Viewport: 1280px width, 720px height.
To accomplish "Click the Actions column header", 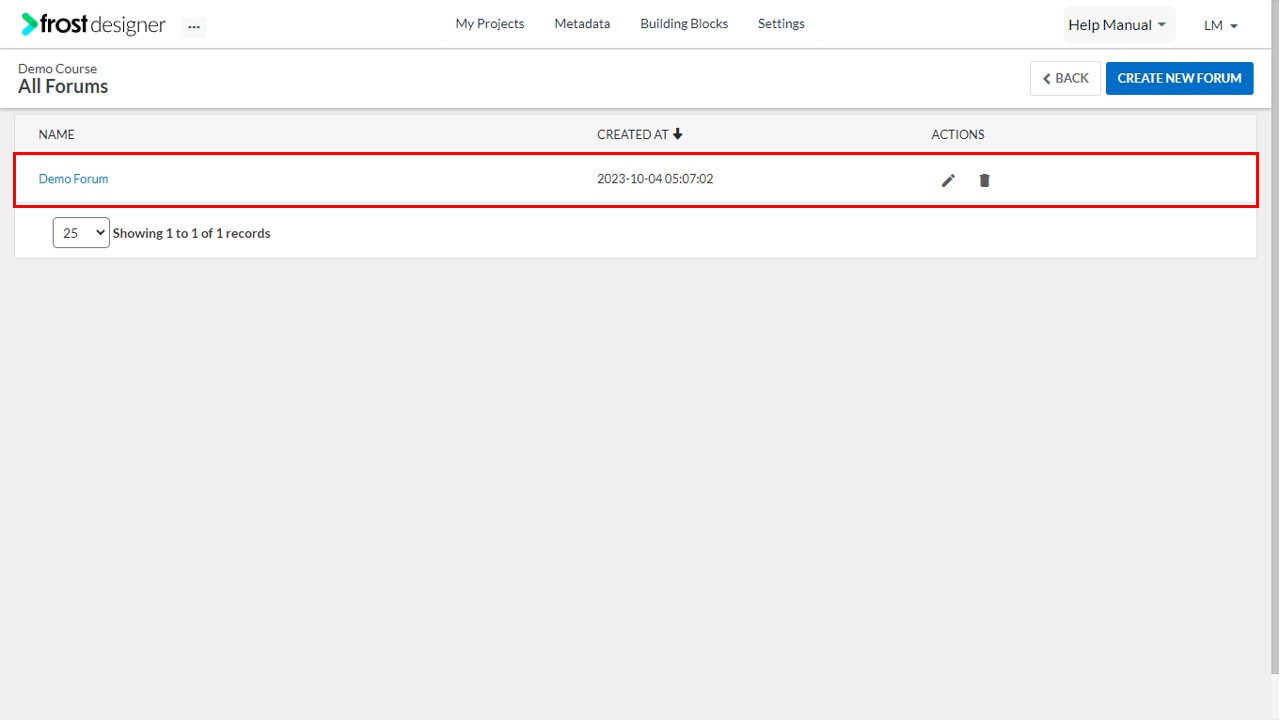I will tap(958, 134).
